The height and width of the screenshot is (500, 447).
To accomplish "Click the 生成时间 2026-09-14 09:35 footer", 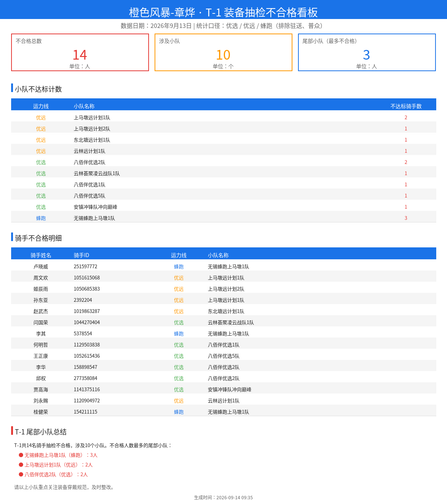I will (223, 497).
